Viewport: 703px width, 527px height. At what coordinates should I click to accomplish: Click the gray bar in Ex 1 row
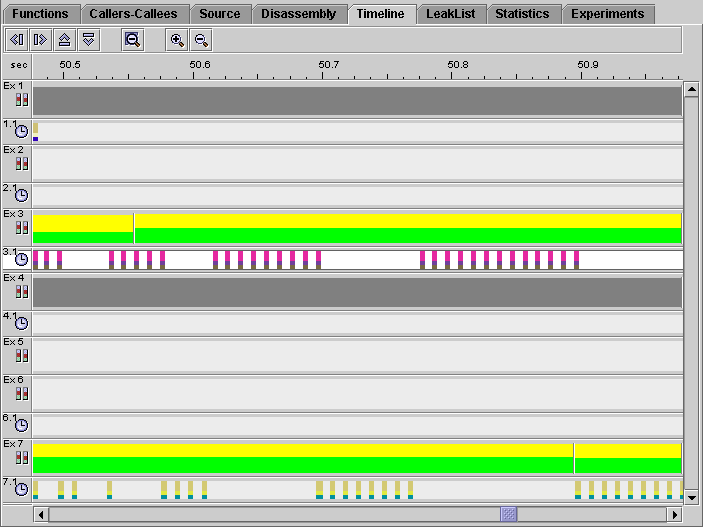click(x=357, y=101)
